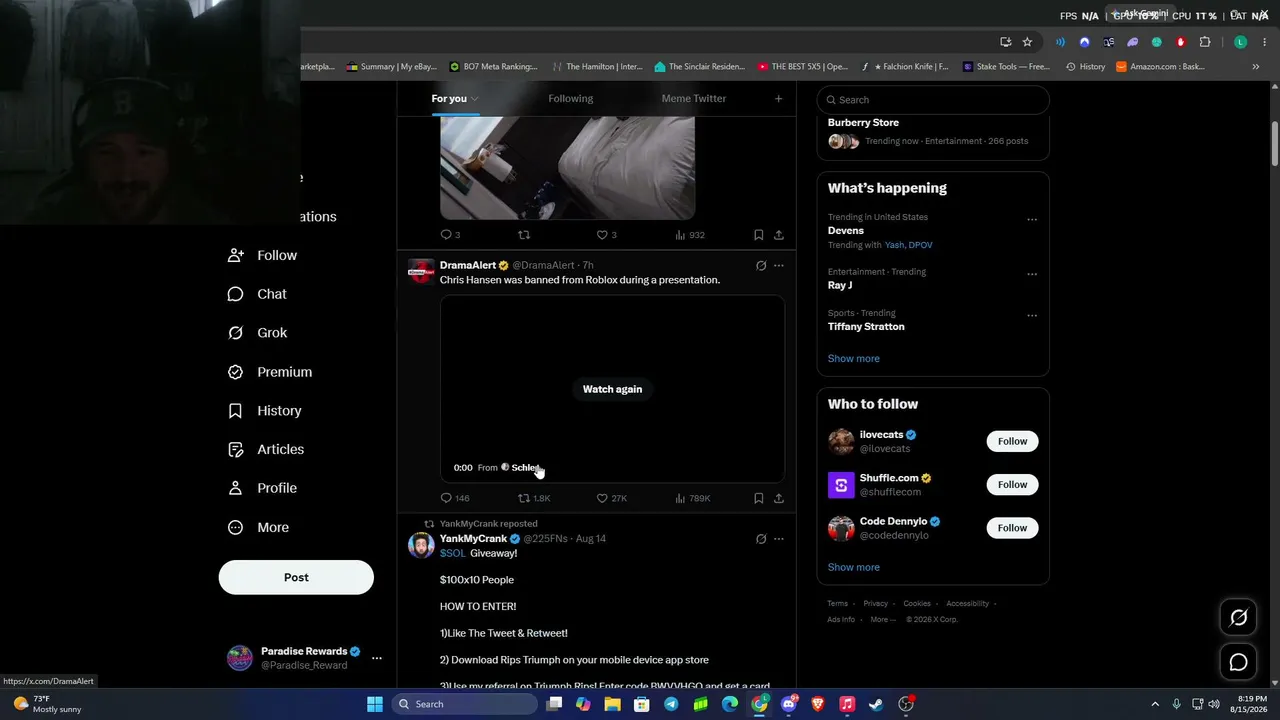Click Grok icon on YankMyCrank post

pos(761,539)
